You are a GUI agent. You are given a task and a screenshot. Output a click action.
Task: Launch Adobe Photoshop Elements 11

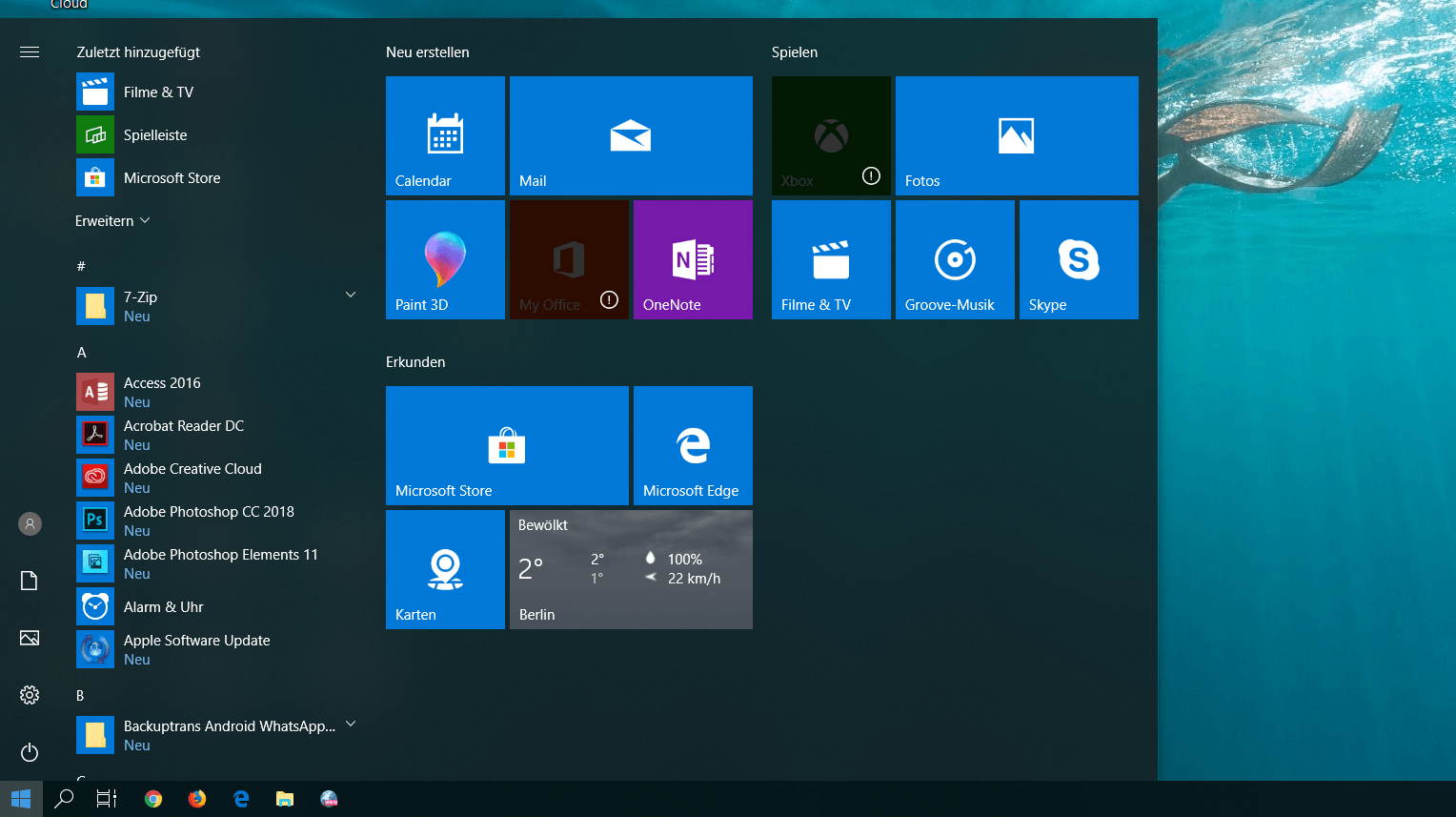pyautogui.click(x=219, y=564)
